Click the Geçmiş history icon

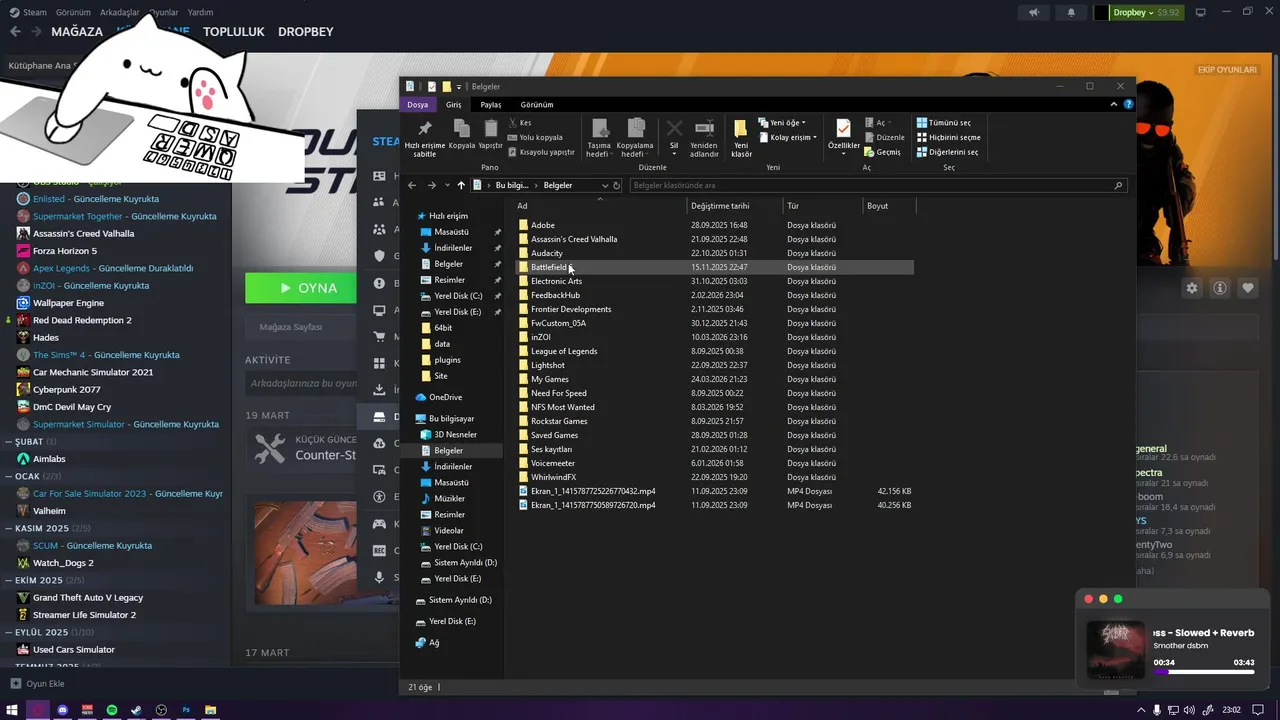tap(882, 152)
